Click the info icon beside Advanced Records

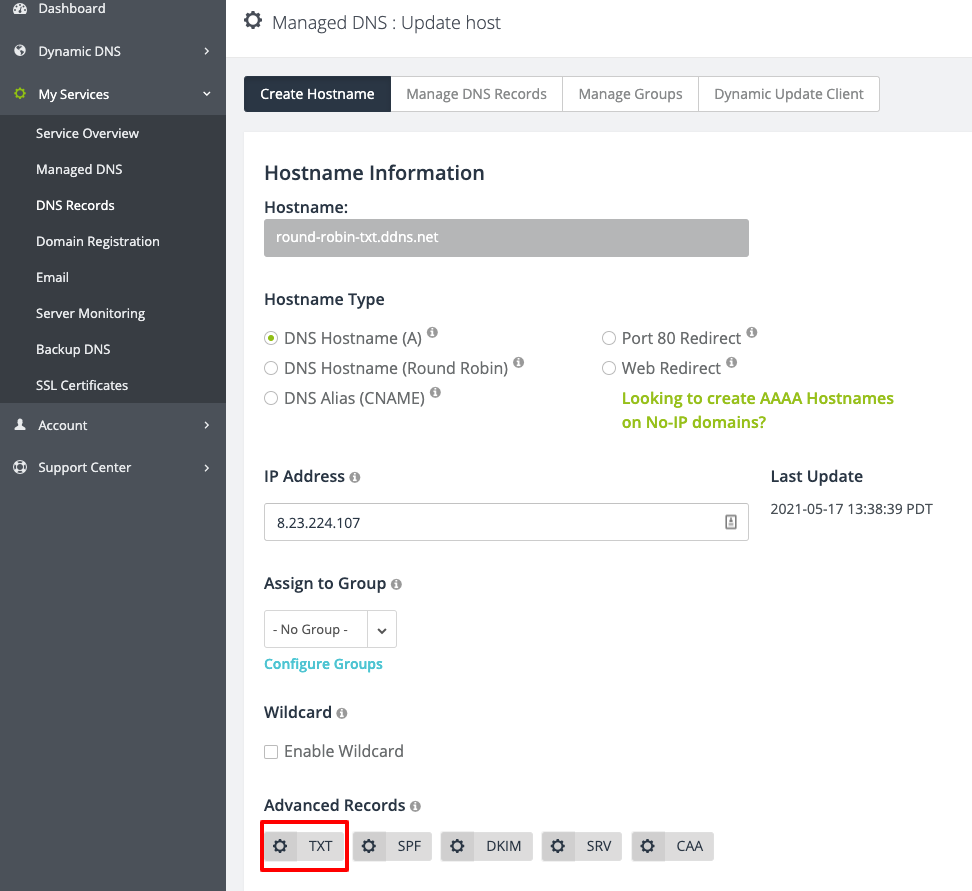coord(415,806)
